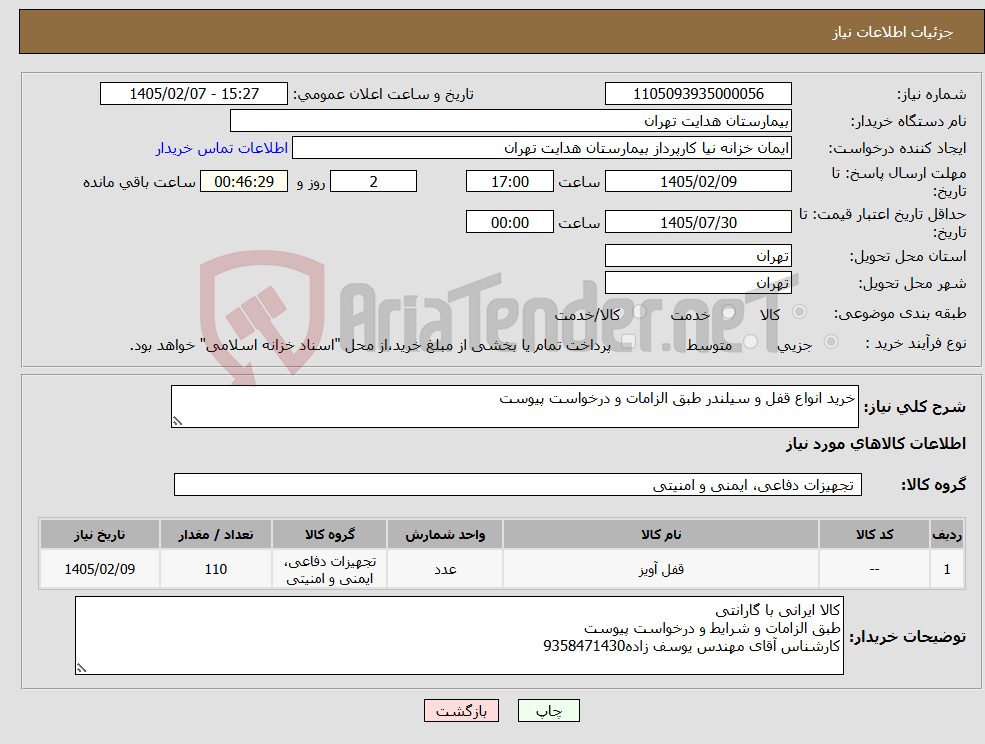Screen dimensions: 985x744
Task: Click column header تعداد / مقدار
Action: (215, 534)
